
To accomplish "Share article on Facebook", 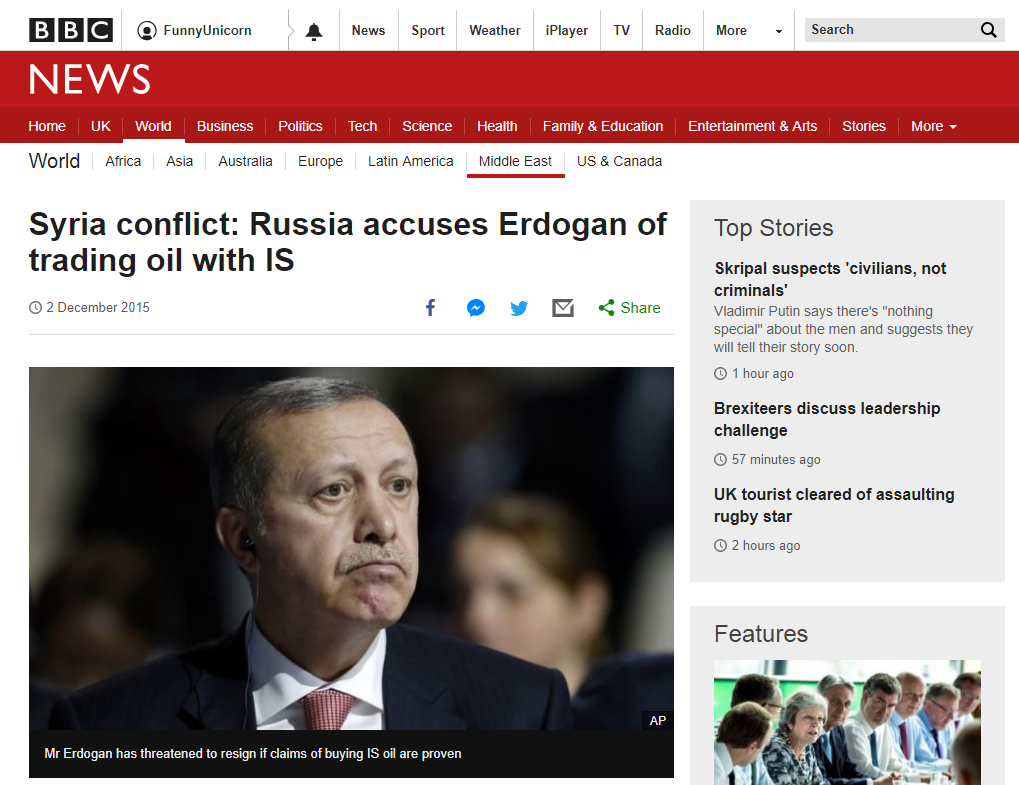I will [430, 307].
